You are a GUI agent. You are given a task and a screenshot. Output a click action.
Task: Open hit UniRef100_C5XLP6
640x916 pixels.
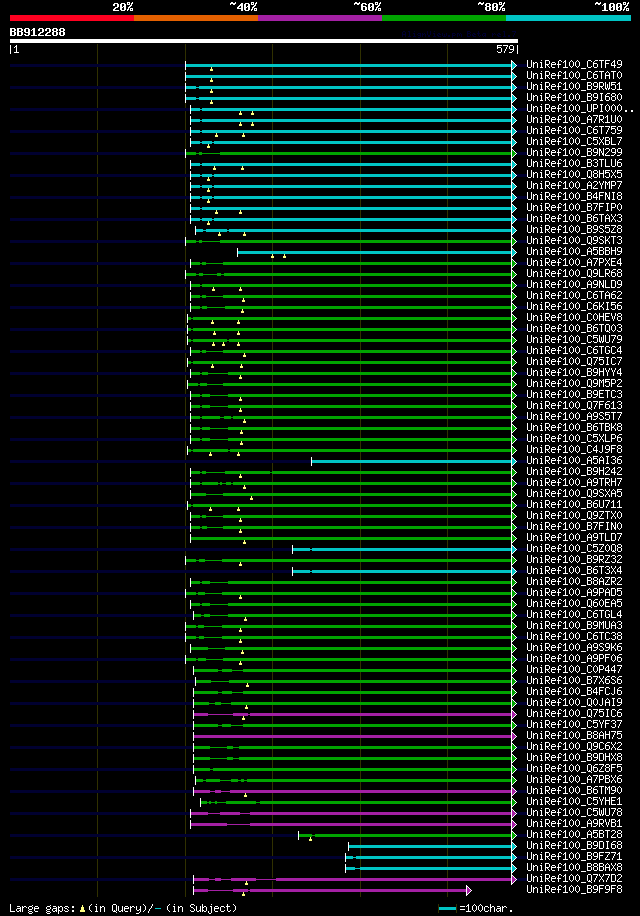coord(574,439)
